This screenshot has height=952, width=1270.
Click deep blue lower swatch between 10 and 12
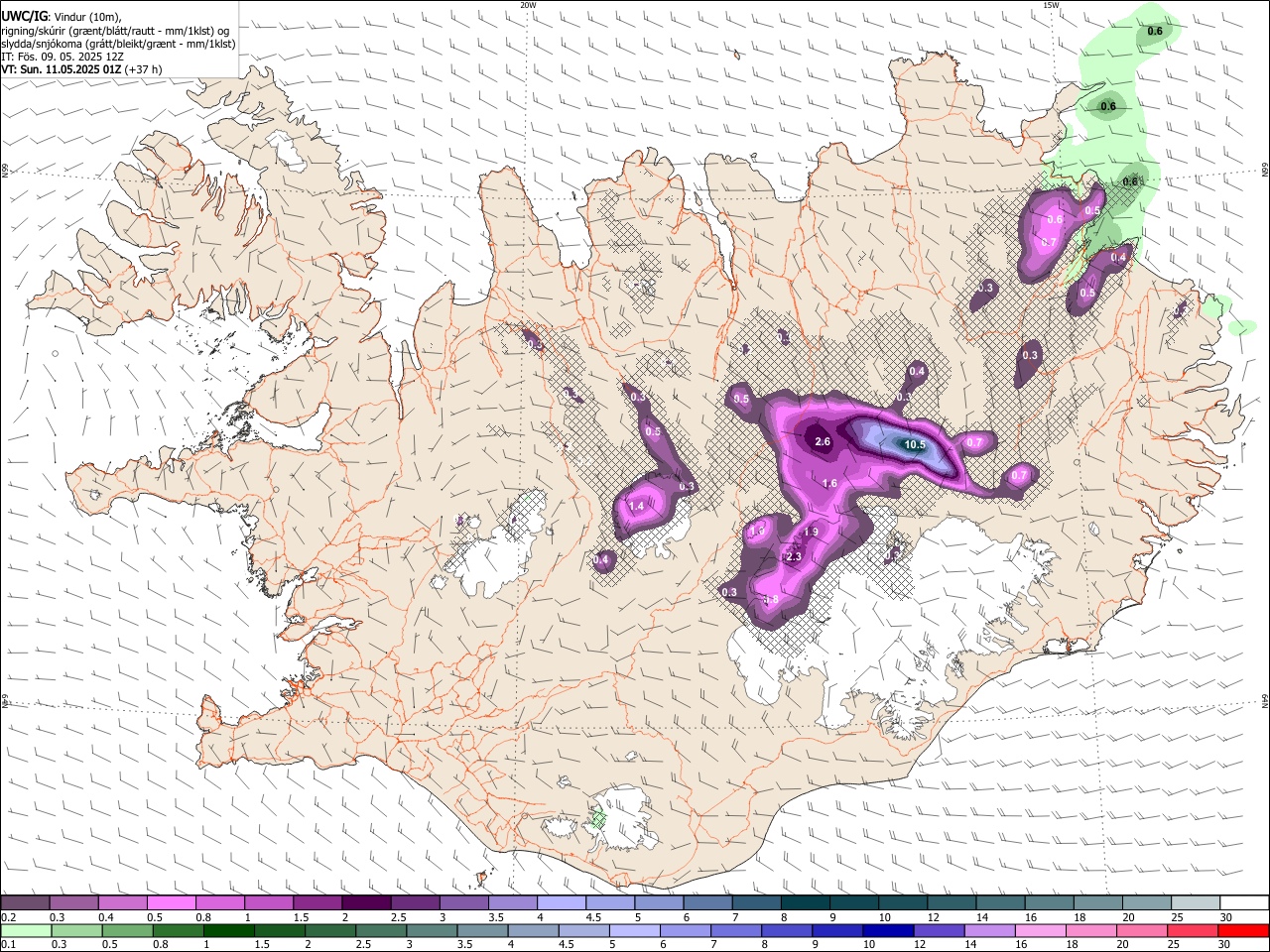[x=888, y=930]
